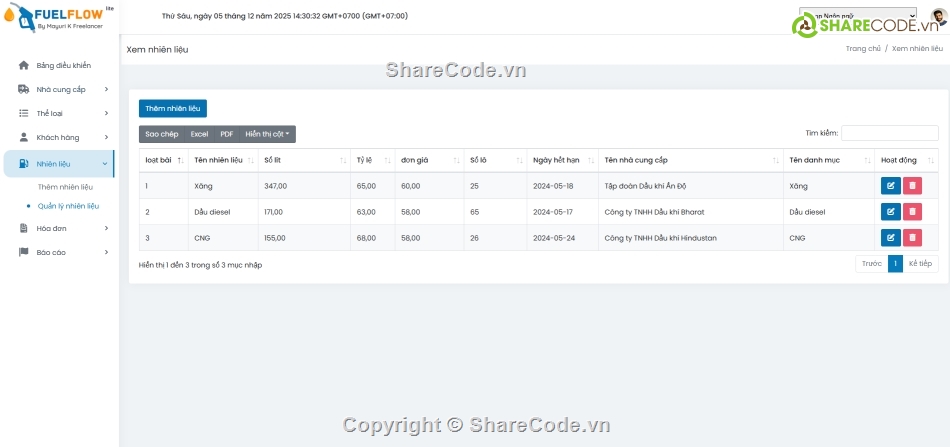Sort table by đơn giá column
This screenshot has height=447, width=950.
pyautogui.click(x=428, y=160)
